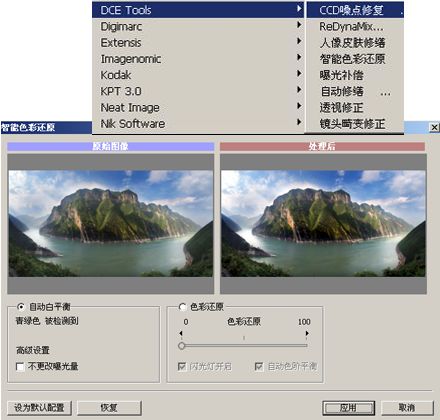Click the 设为默认配置 button
Viewport: 440px width, 420px height.
pyautogui.click(x=39, y=408)
